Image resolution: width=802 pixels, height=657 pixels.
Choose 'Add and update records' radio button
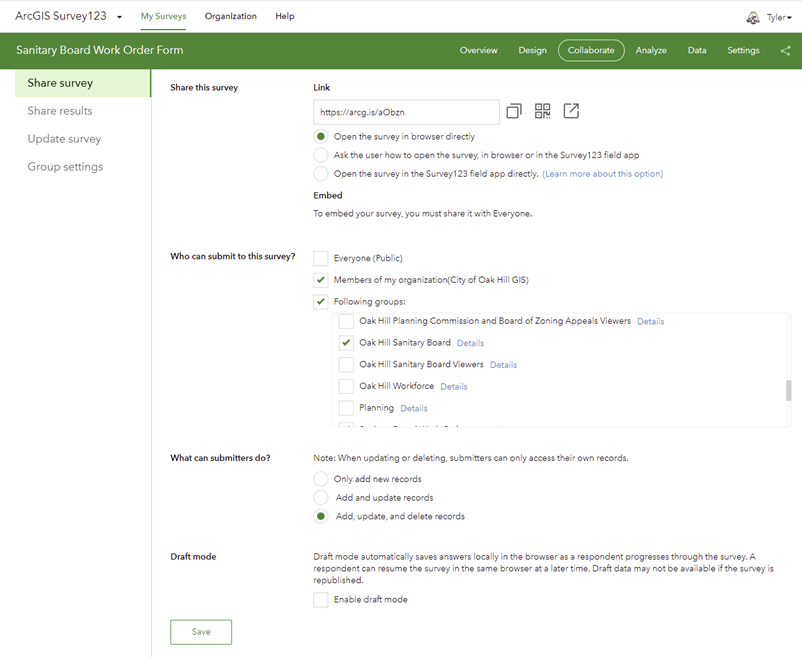[321, 498]
